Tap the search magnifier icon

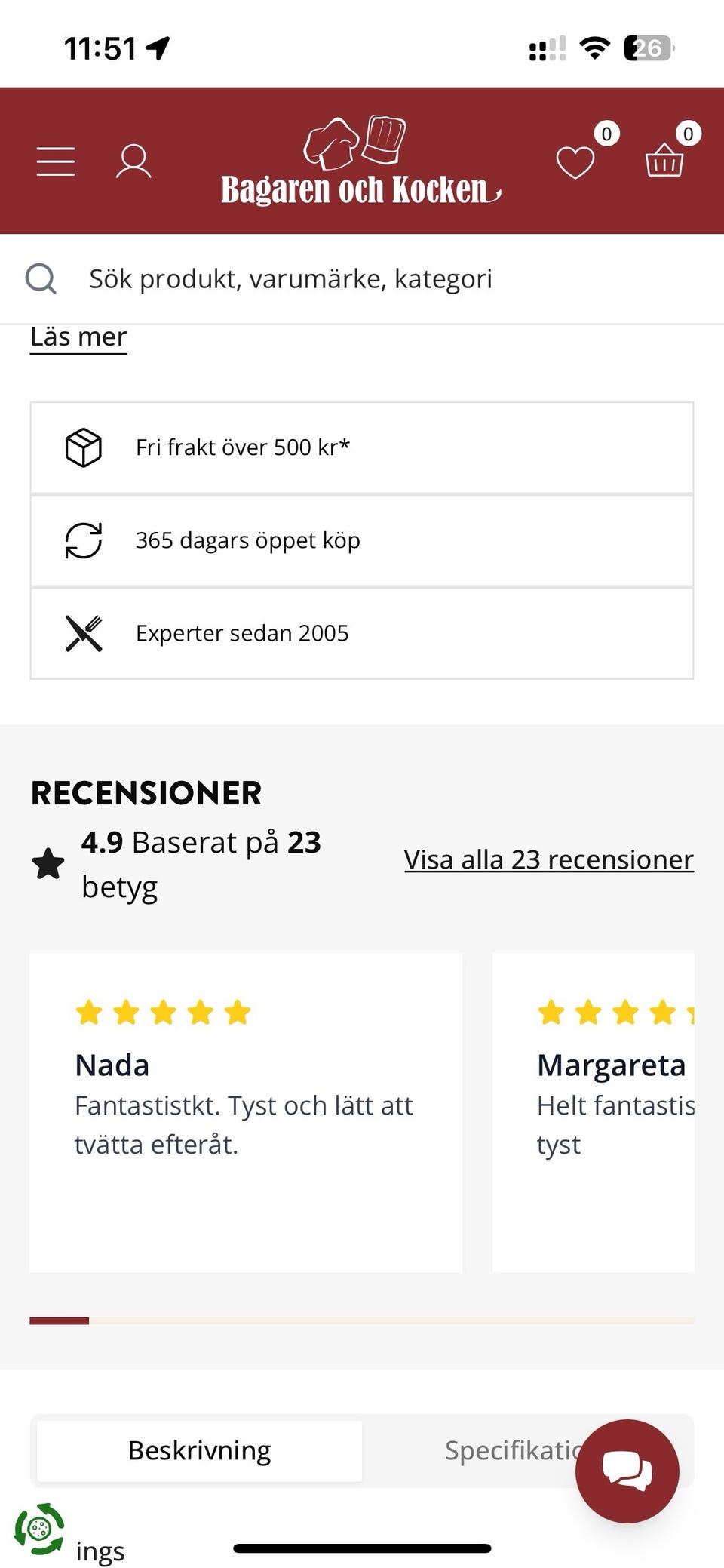(x=41, y=278)
